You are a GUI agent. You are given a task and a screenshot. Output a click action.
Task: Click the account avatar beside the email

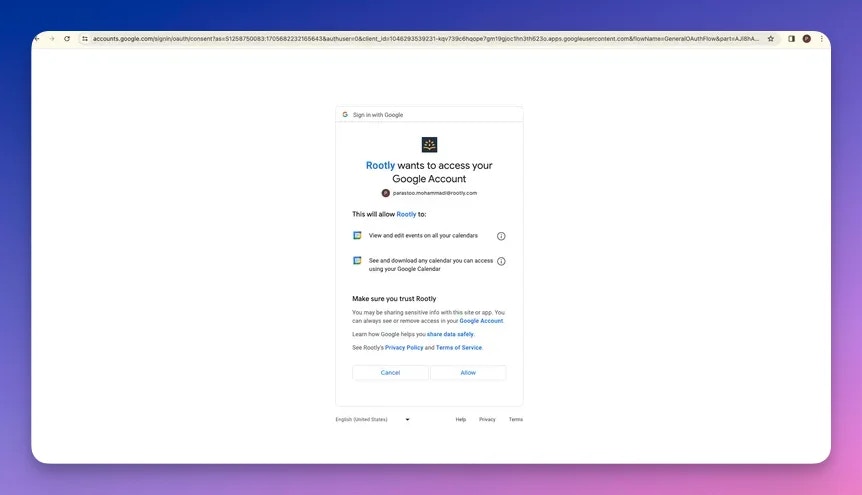pos(385,193)
